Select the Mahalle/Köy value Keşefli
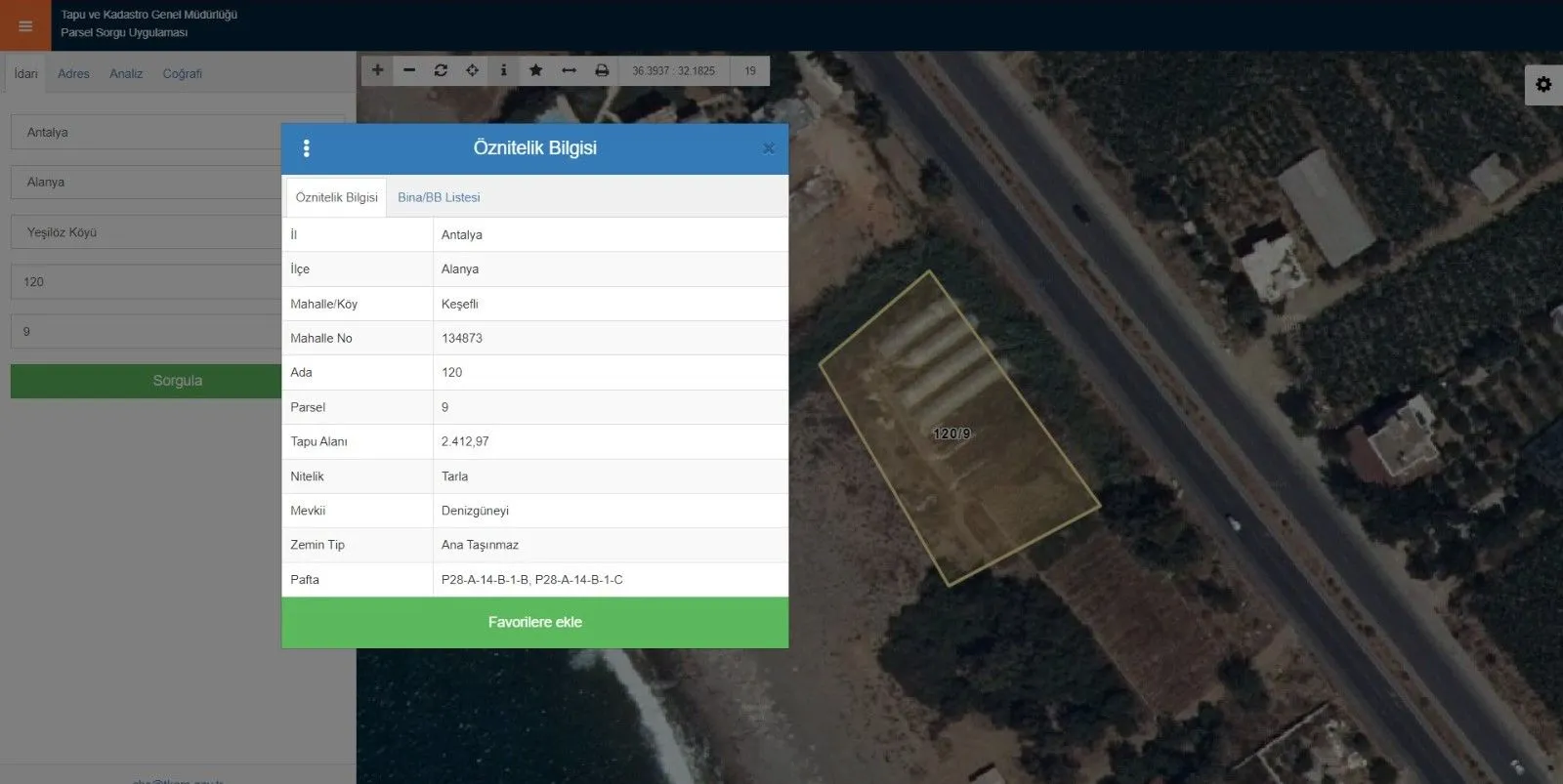Screen dimensions: 1563x784 (x=460, y=304)
